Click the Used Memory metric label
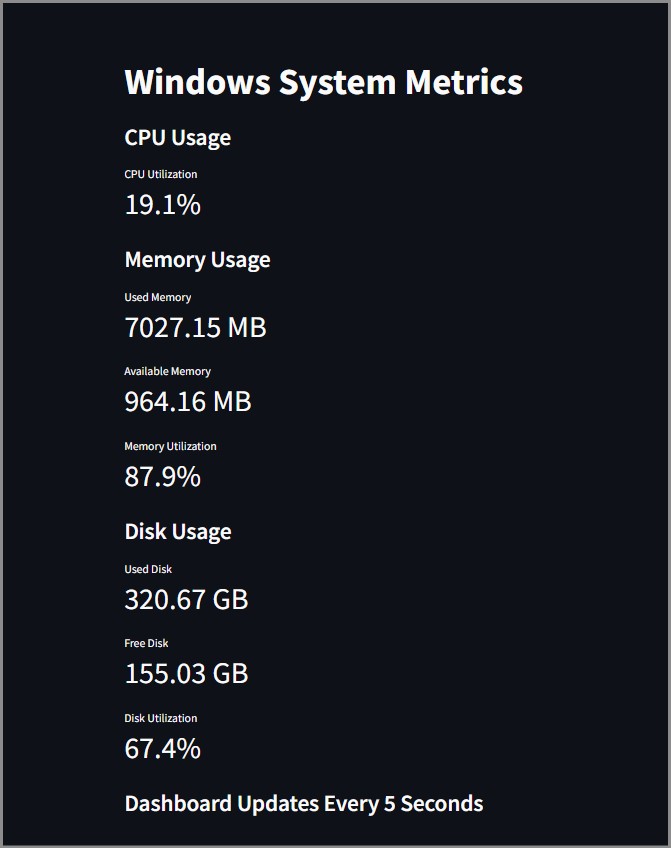This screenshot has width=671, height=848. 157,297
